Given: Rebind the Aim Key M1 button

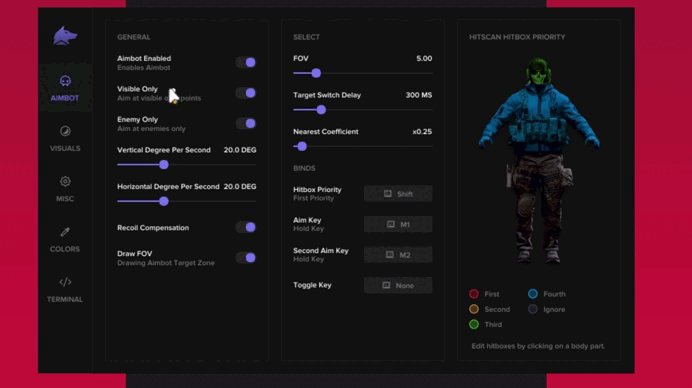Looking at the screenshot, I should pyautogui.click(x=398, y=224).
